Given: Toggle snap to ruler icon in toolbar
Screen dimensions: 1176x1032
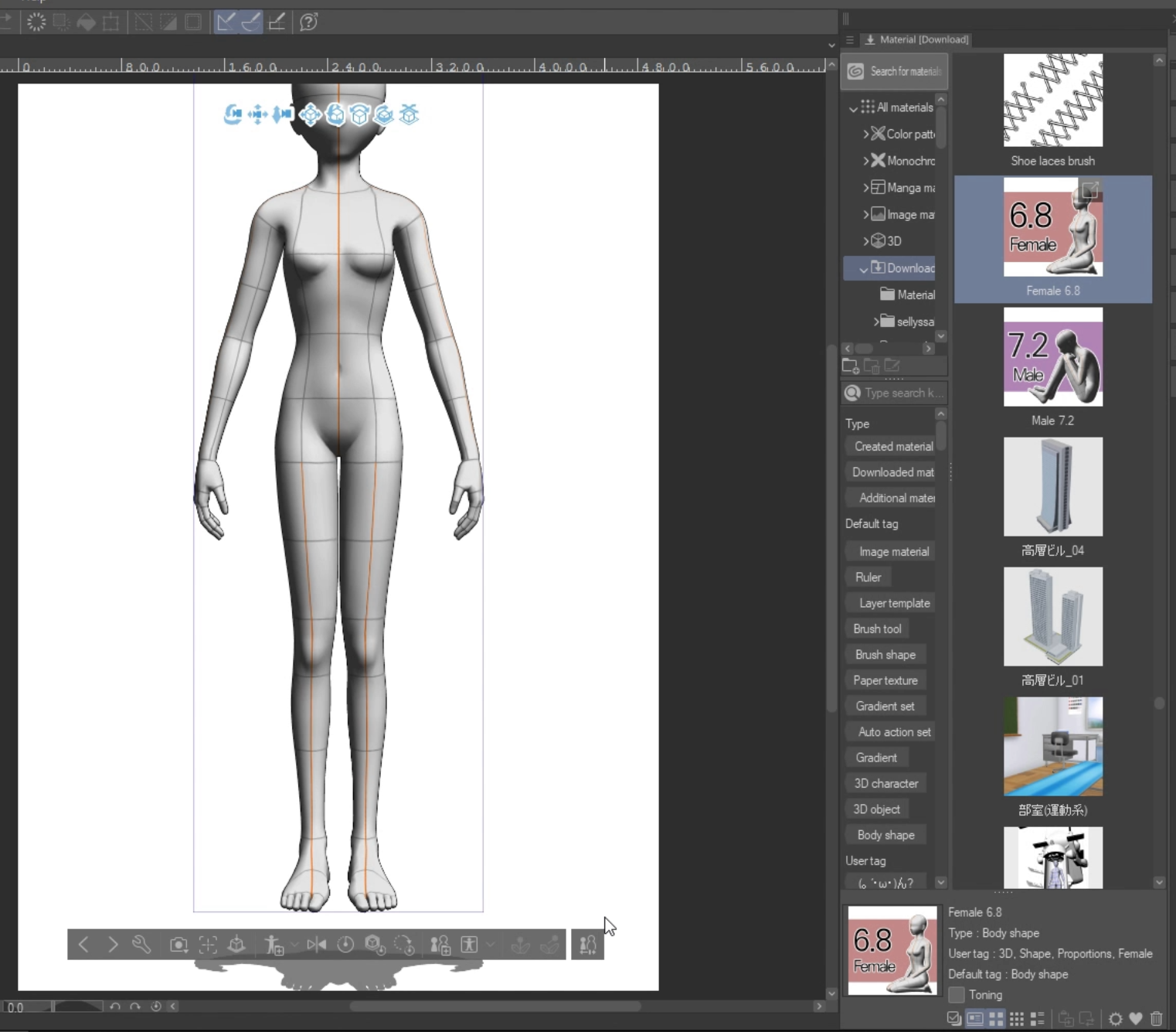Looking at the screenshot, I should (x=226, y=22).
